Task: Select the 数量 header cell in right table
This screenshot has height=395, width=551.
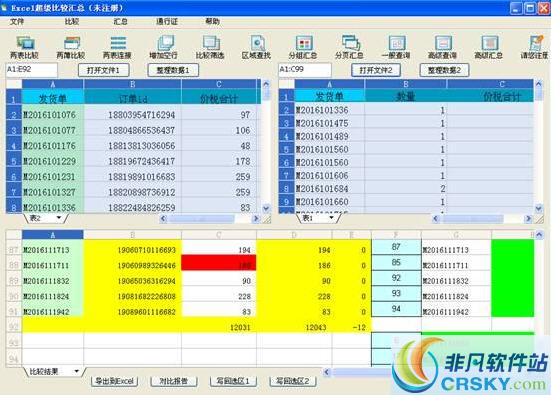Action: (406, 96)
